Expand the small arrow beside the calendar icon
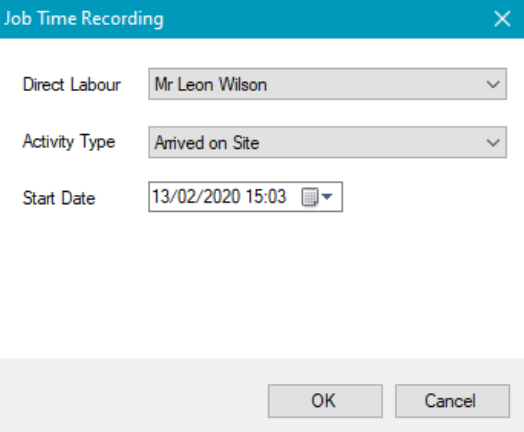 click(x=328, y=197)
